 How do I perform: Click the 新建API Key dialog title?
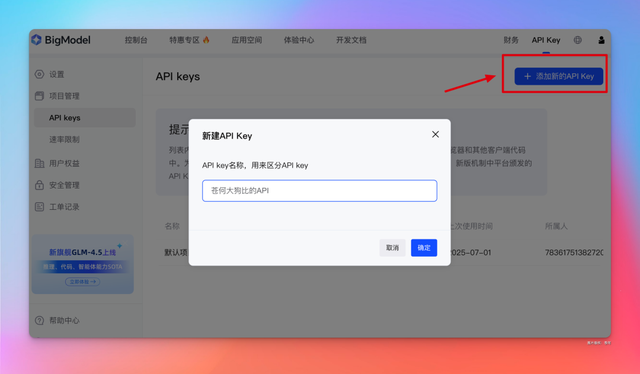pyautogui.click(x=227, y=136)
